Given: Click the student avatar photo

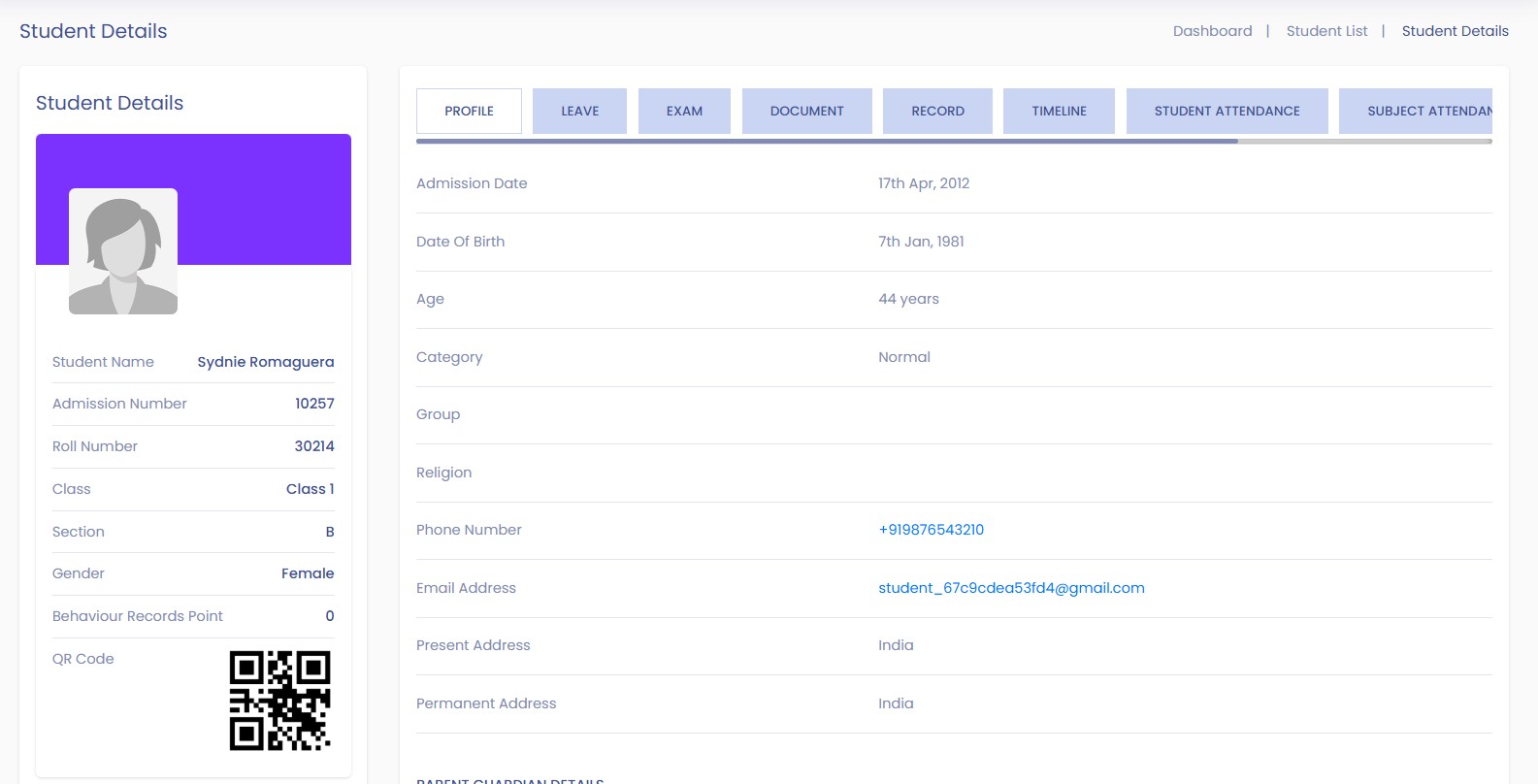Looking at the screenshot, I should tap(123, 251).
